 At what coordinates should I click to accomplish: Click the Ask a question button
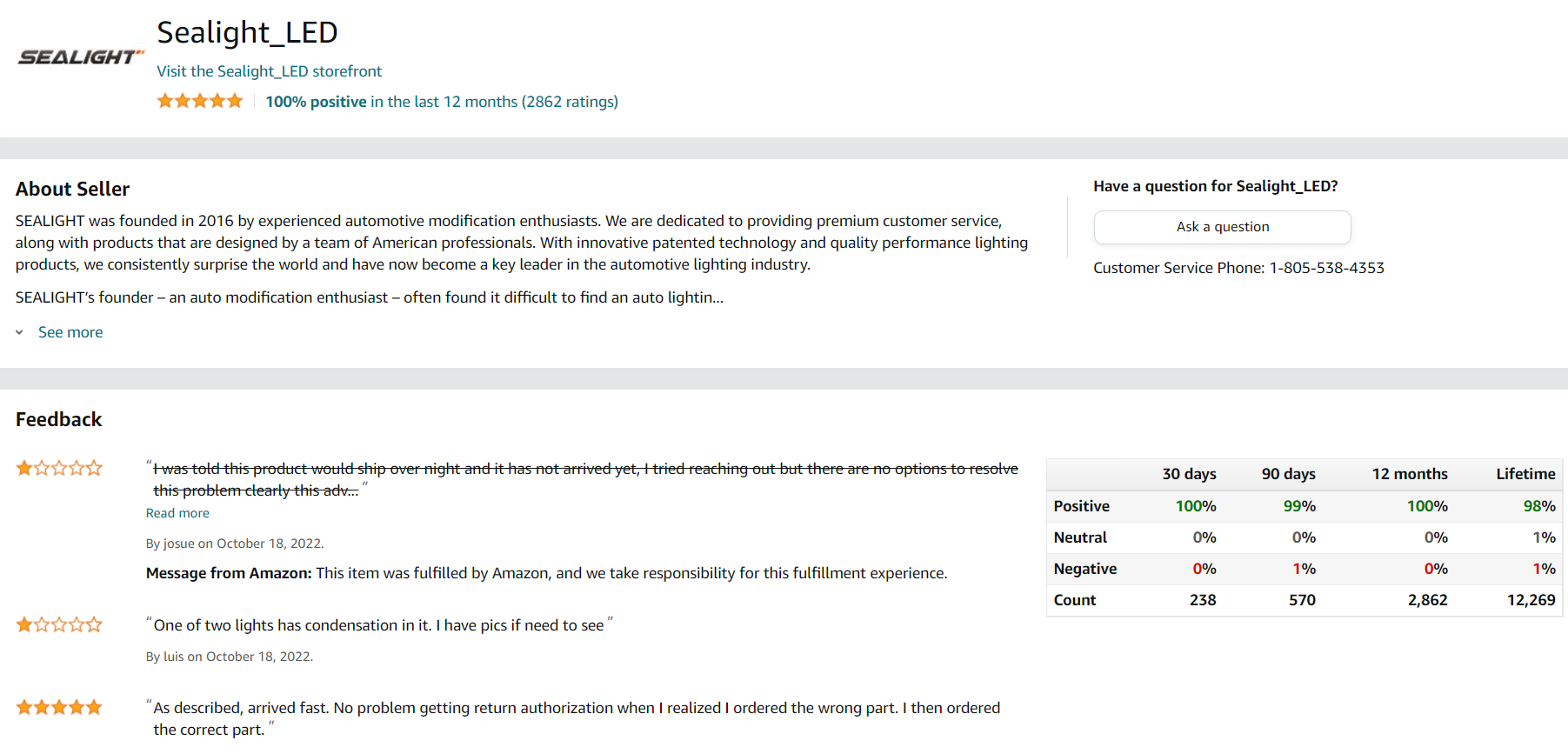1222,227
